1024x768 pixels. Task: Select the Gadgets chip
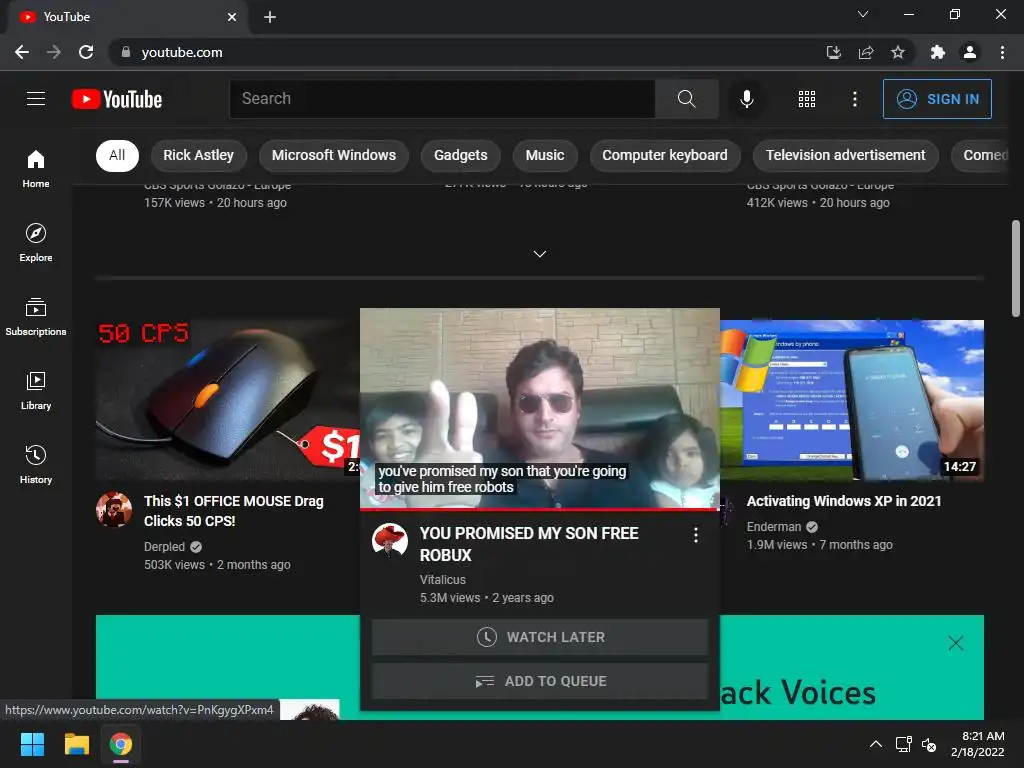click(x=460, y=155)
